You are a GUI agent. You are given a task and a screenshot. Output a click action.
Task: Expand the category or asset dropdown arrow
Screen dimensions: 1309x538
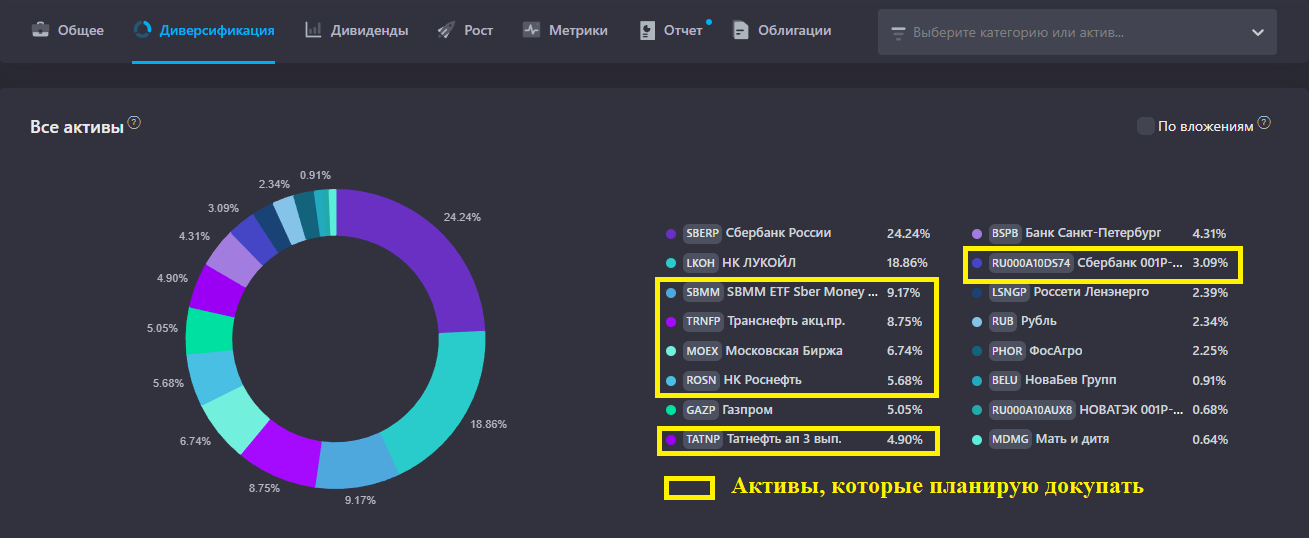pyautogui.click(x=1257, y=33)
